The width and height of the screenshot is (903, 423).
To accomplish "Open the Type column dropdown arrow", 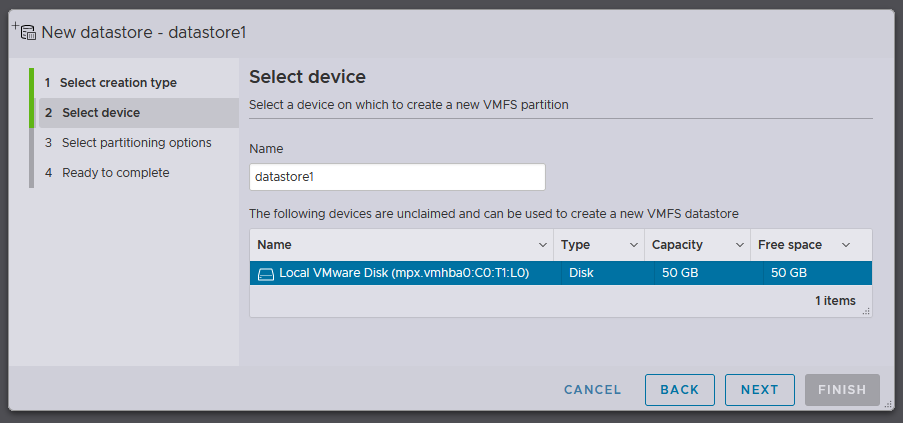I will point(633,245).
